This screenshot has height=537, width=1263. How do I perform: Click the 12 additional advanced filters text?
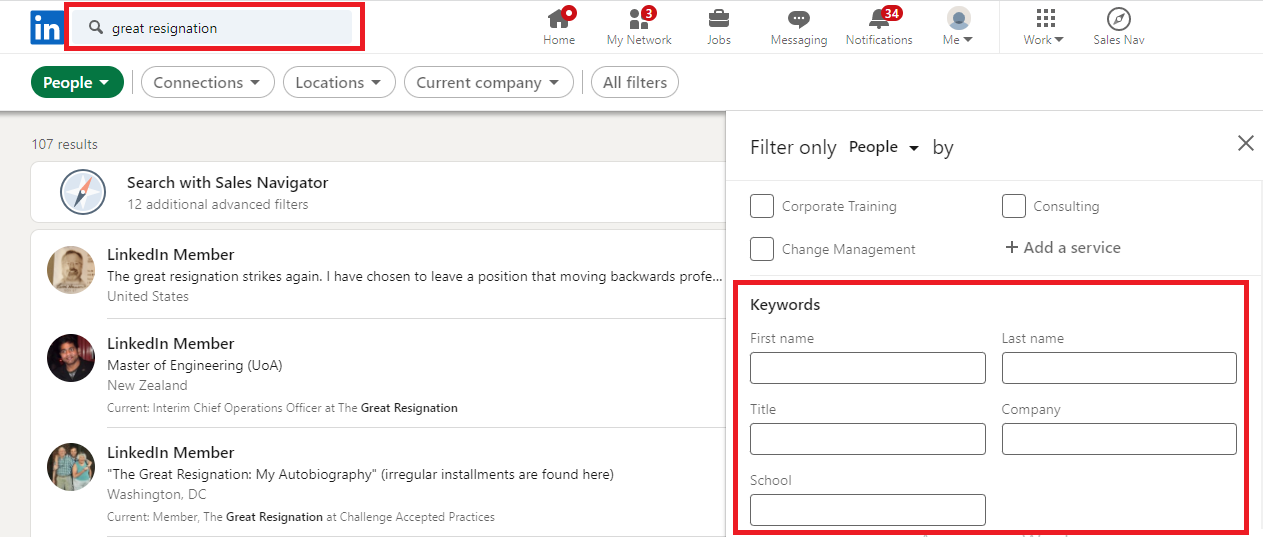pos(217,204)
